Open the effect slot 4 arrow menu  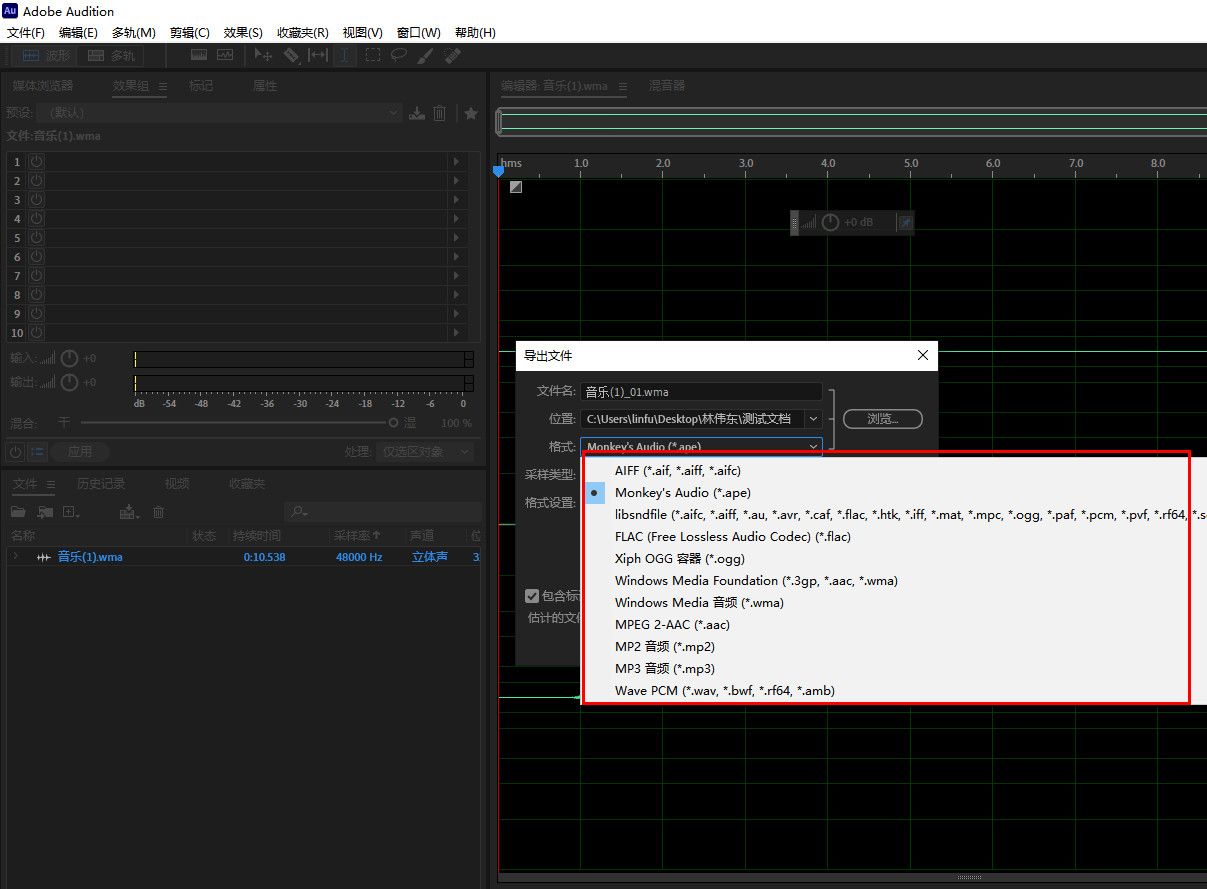click(457, 218)
